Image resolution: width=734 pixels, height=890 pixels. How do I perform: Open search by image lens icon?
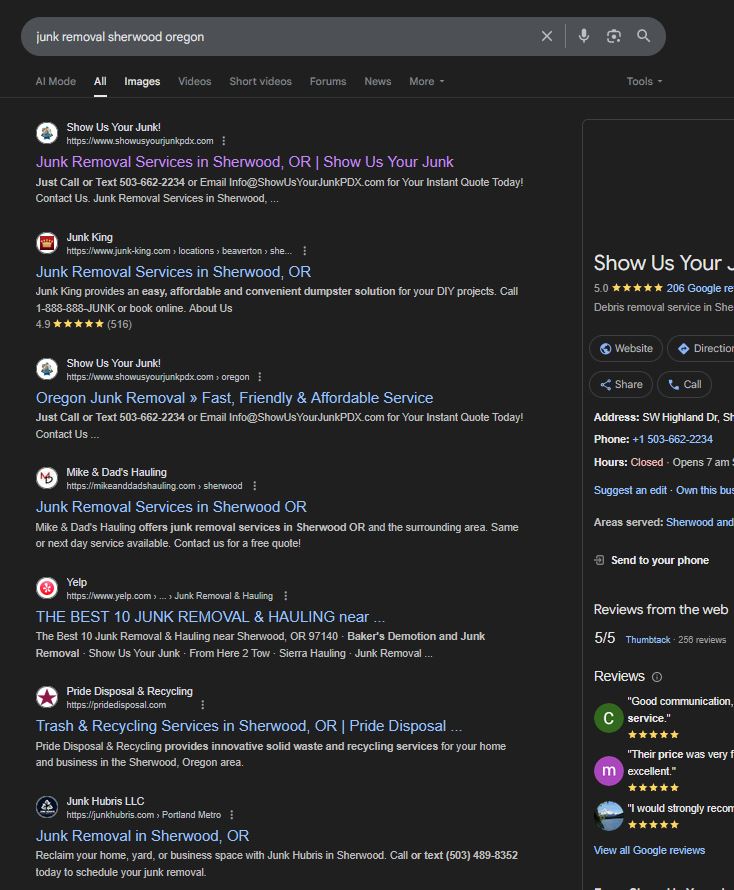point(614,36)
